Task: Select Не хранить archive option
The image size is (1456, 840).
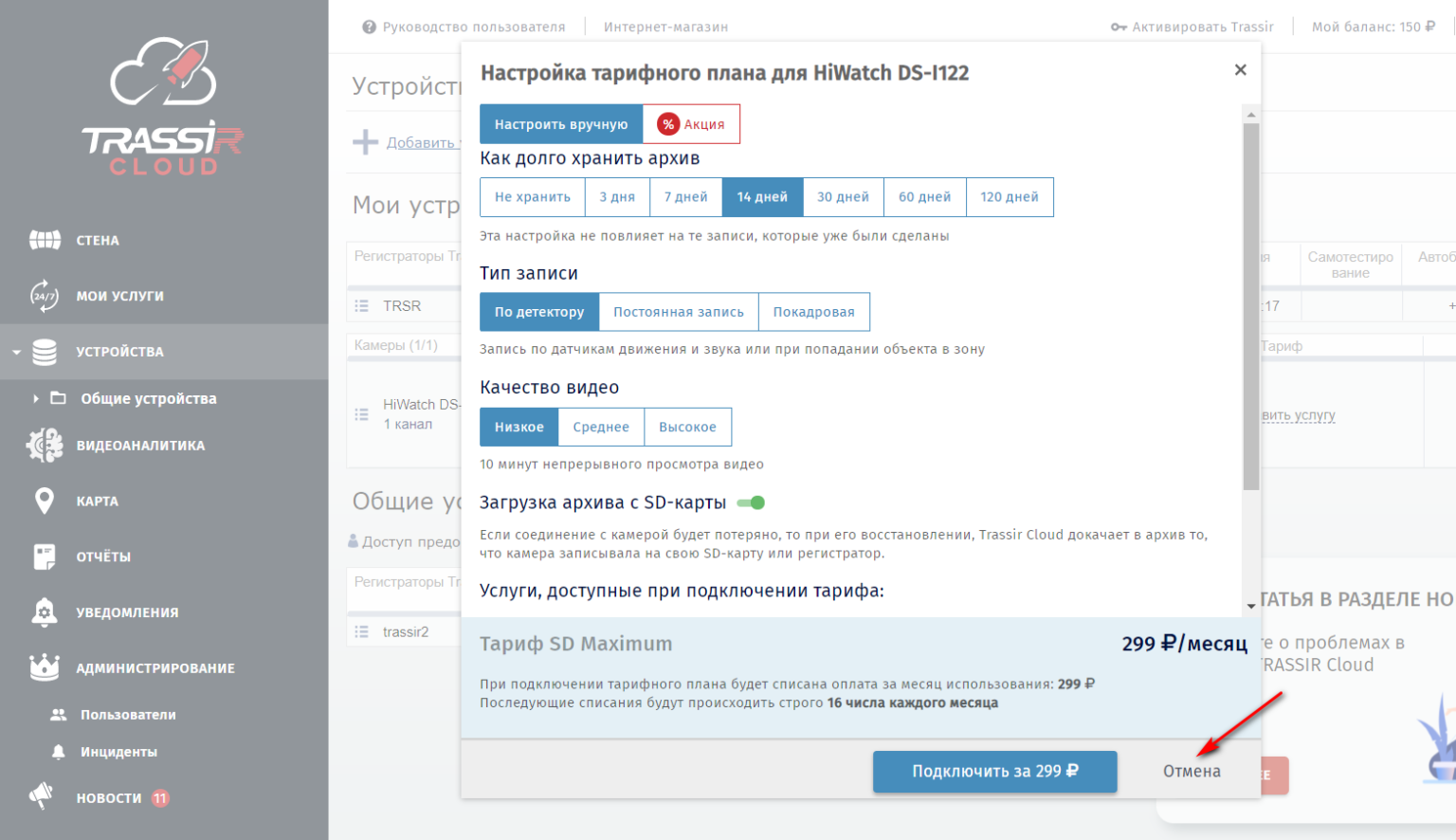Action: point(533,197)
